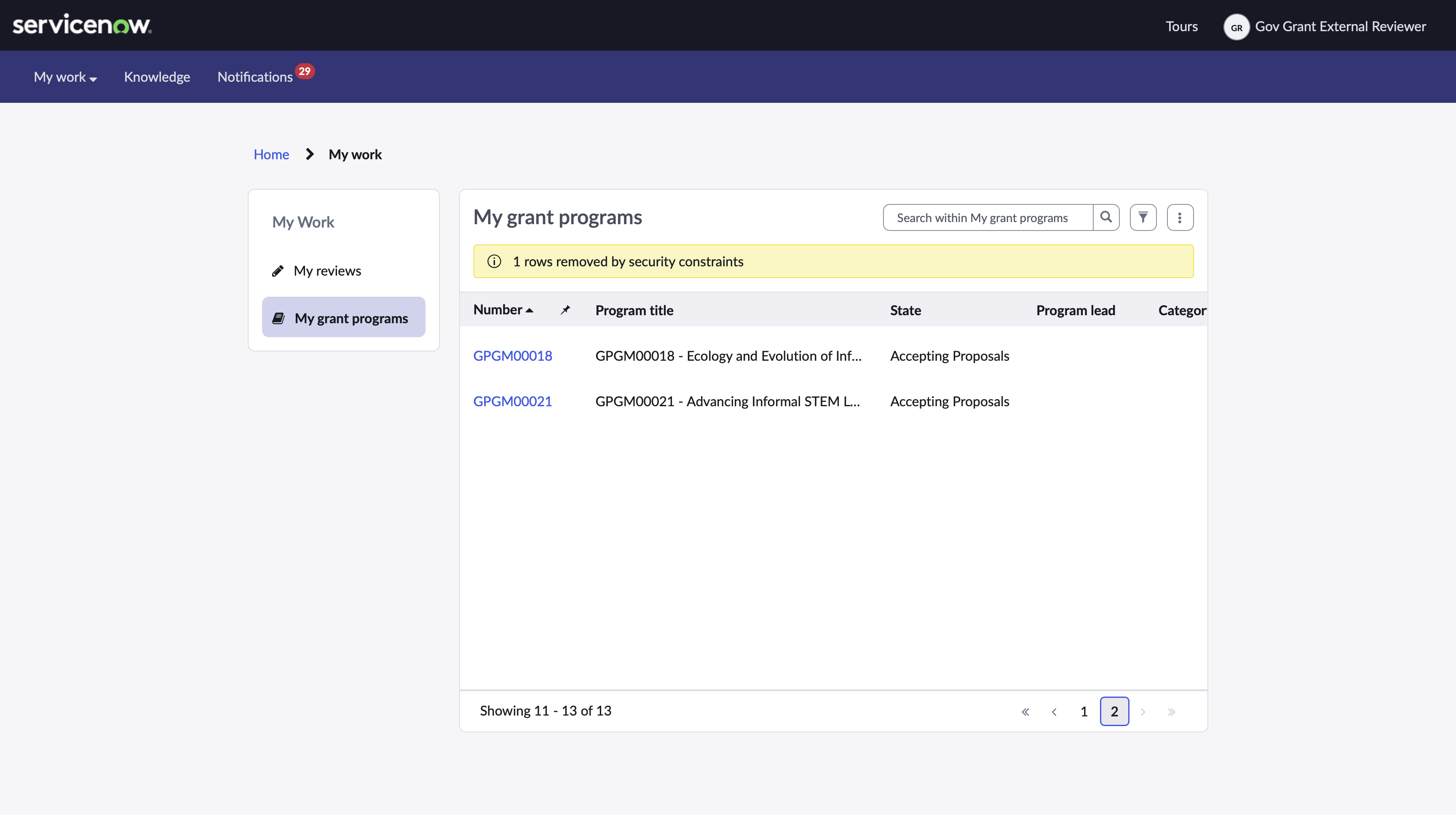1456x815 pixels.
Task: Click the Showing 11 - 13 of 13 text
Action: (546, 710)
